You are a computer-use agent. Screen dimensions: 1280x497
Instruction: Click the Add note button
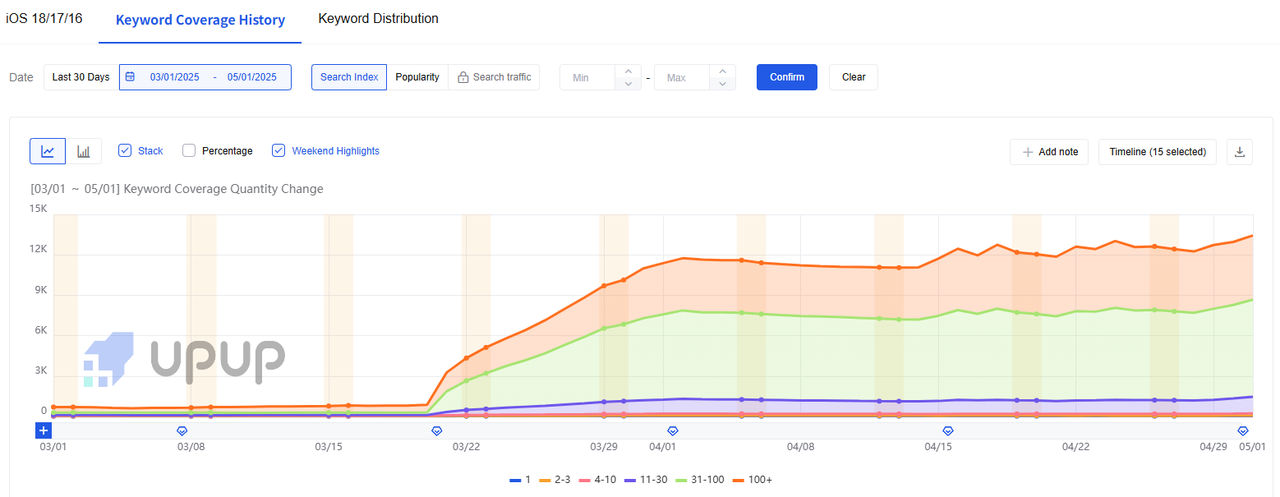[x=1049, y=152]
